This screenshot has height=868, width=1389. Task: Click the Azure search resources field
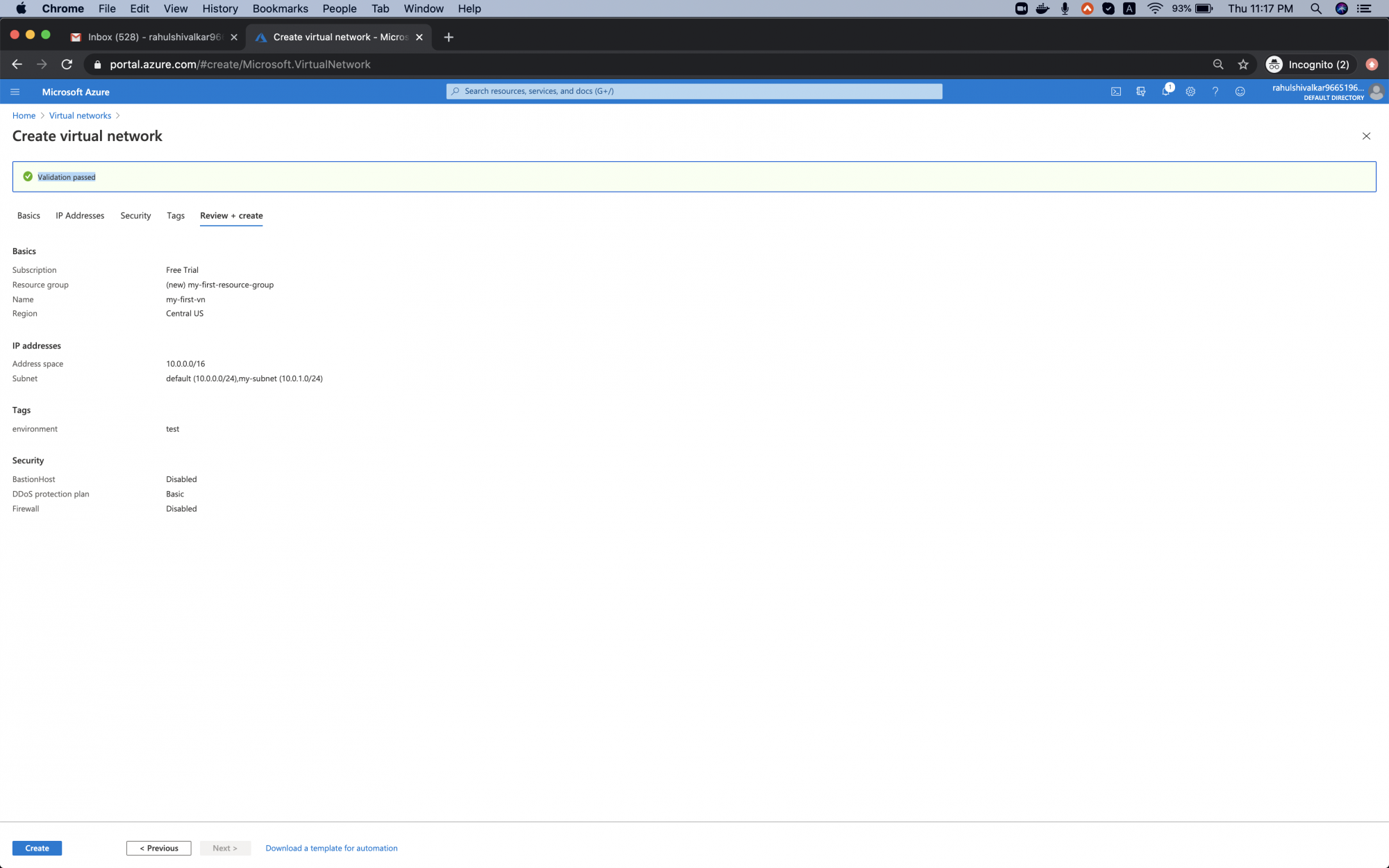tap(694, 91)
